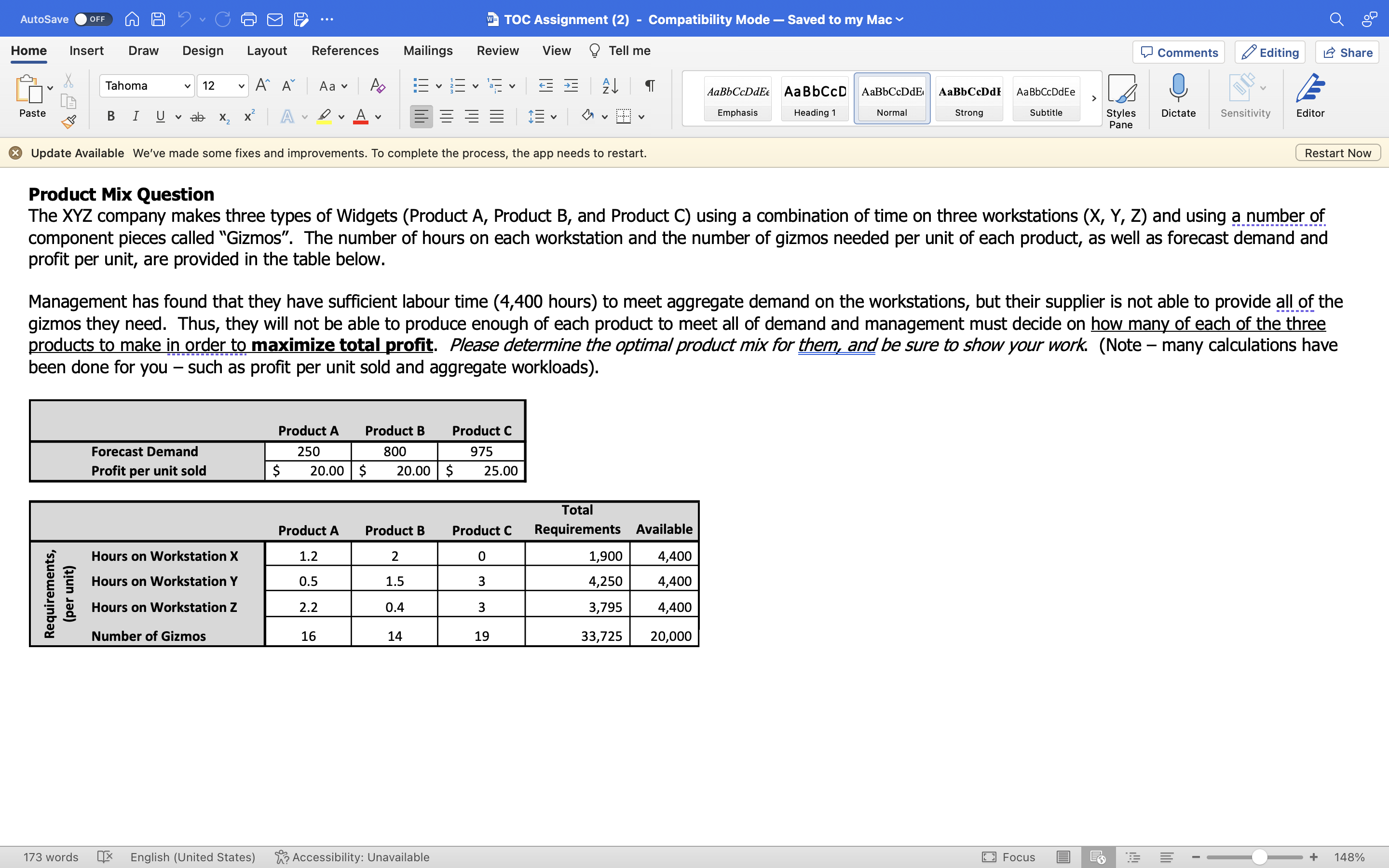Open the font size dropdown
Viewport: 1389px width, 868px height.
pyautogui.click(x=241, y=86)
